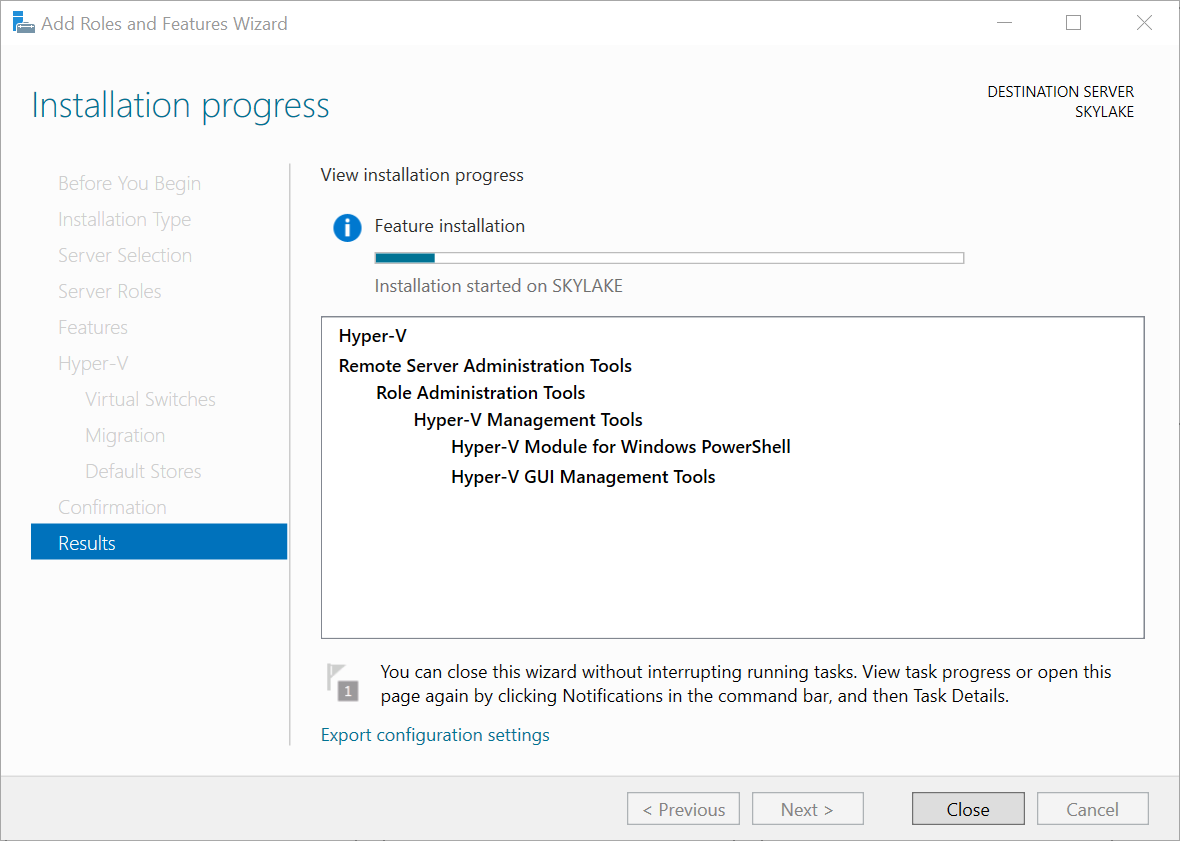
Task: Go to the Virtual Switches sub-step
Action: point(151,399)
